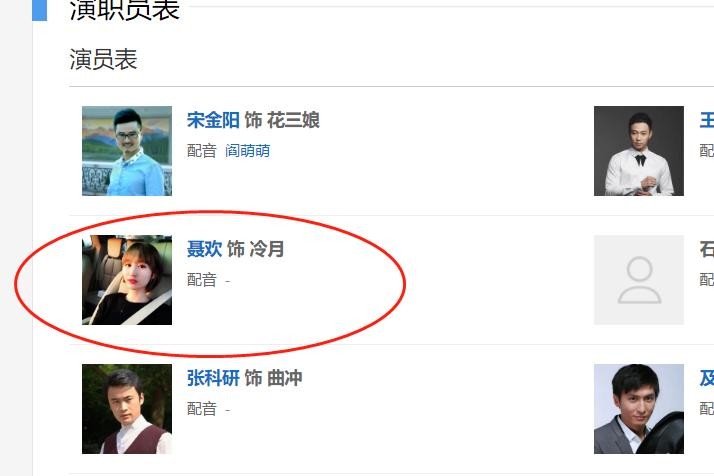
Task: Click role name 花三娘
Action: coord(293,120)
